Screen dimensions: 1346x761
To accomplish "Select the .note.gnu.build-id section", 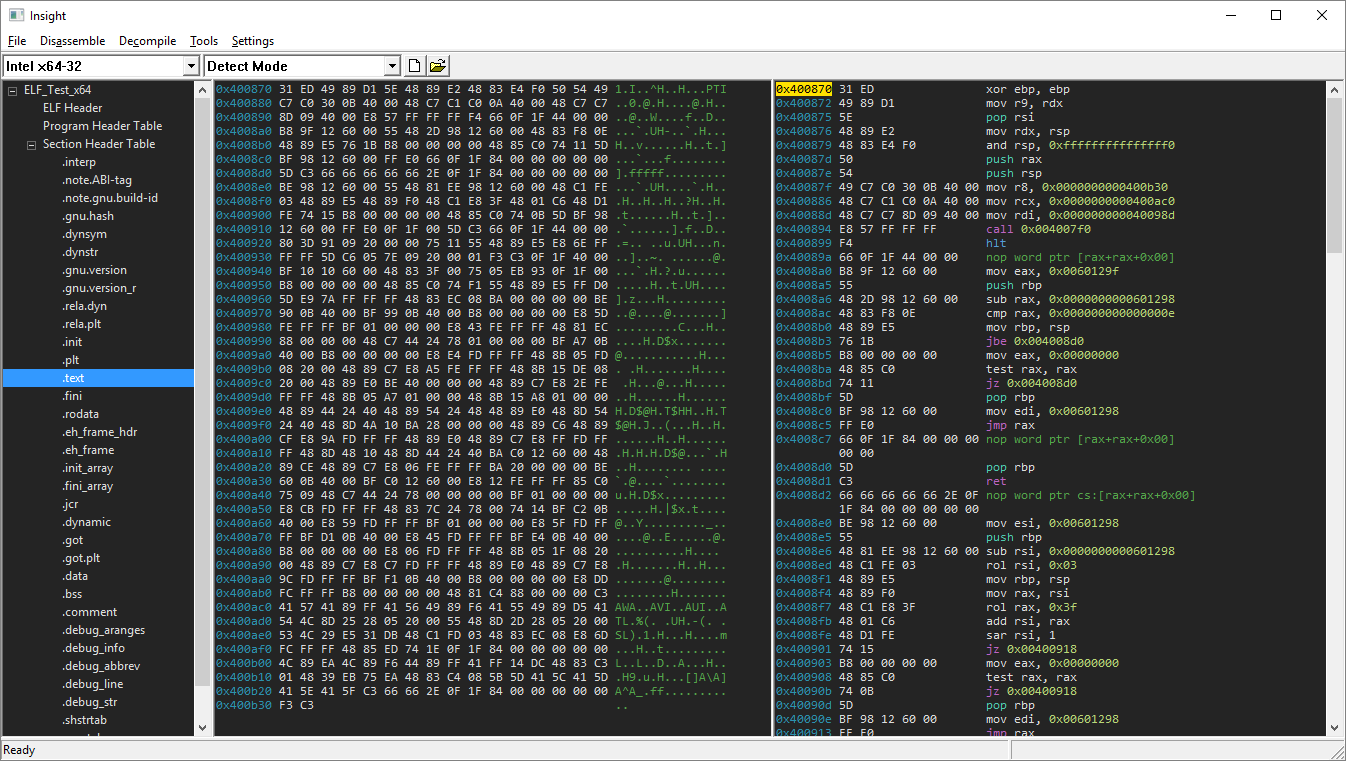I will 110,198.
